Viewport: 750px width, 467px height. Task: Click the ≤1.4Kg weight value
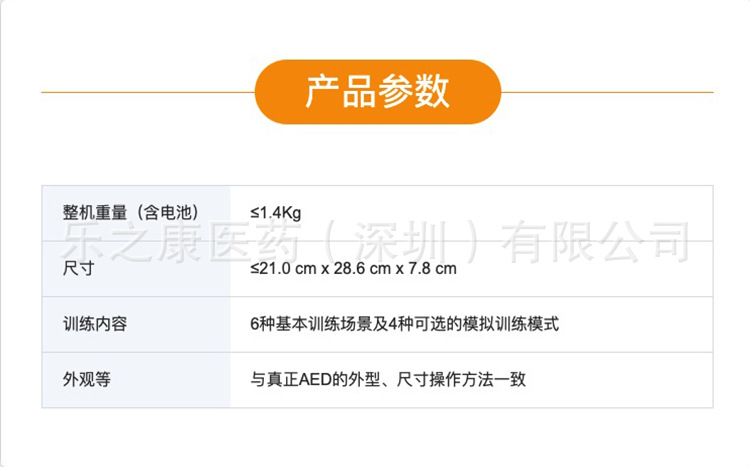coord(276,212)
